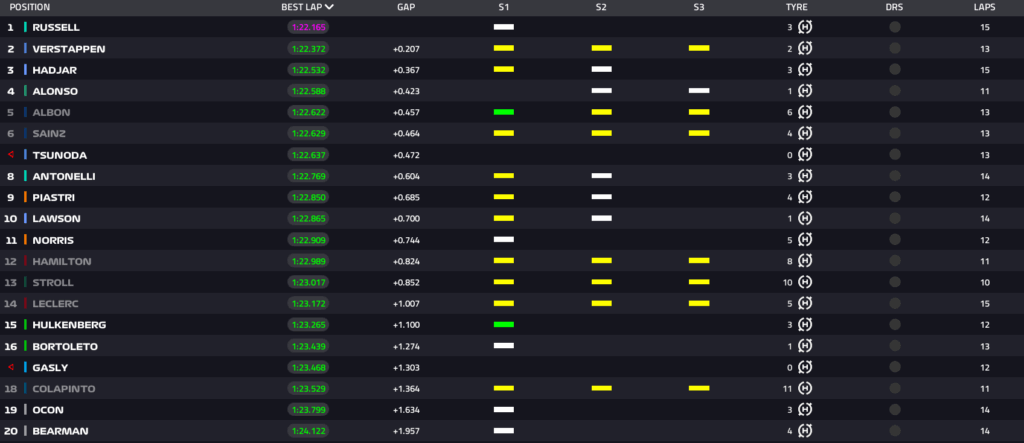
Task: Click the tyre icon for Stroll
Action: [805, 282]
